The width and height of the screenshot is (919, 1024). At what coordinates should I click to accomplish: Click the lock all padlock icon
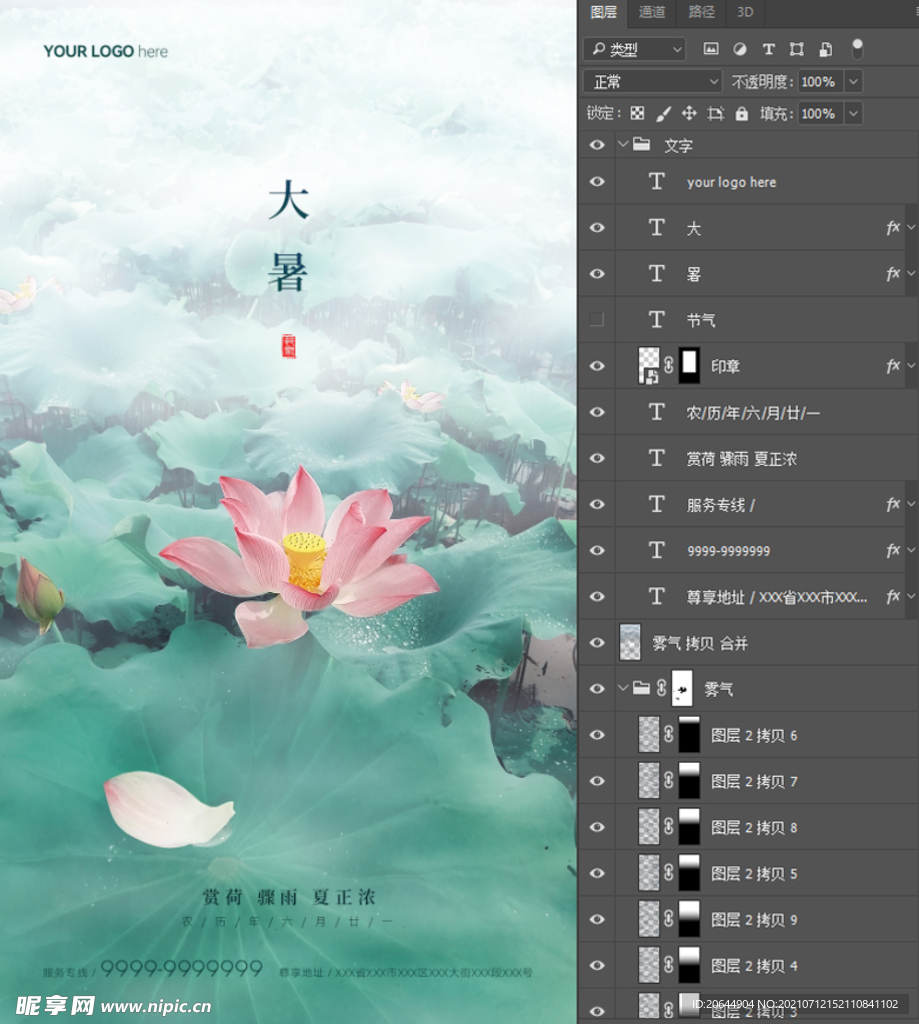pos(740,113)
